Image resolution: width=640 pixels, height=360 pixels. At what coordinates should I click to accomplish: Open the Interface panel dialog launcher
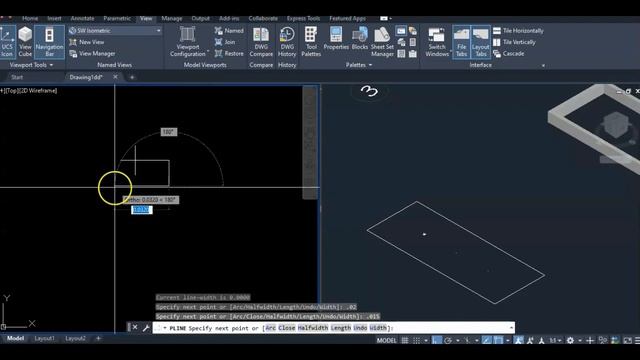(x=543, y=65)
